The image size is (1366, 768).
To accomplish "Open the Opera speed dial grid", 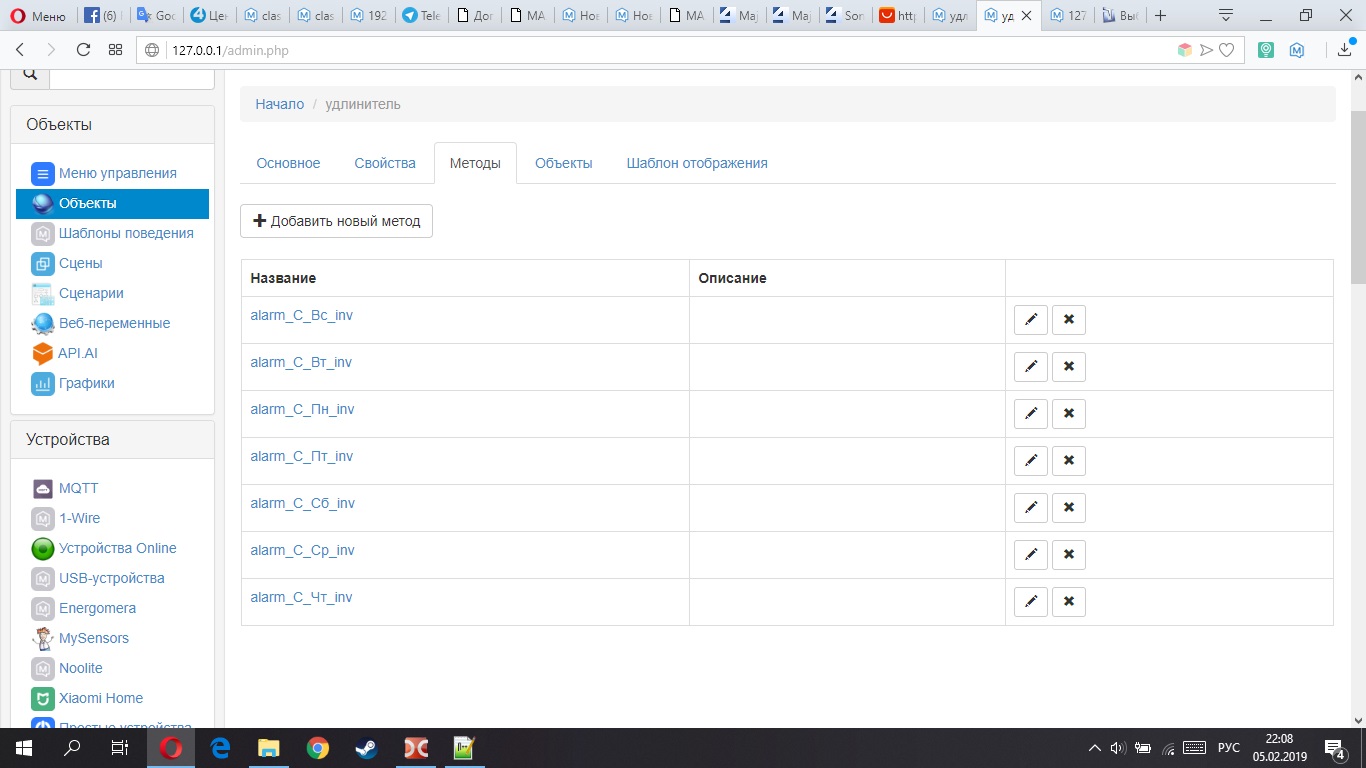I will click(x=116, y=50).
